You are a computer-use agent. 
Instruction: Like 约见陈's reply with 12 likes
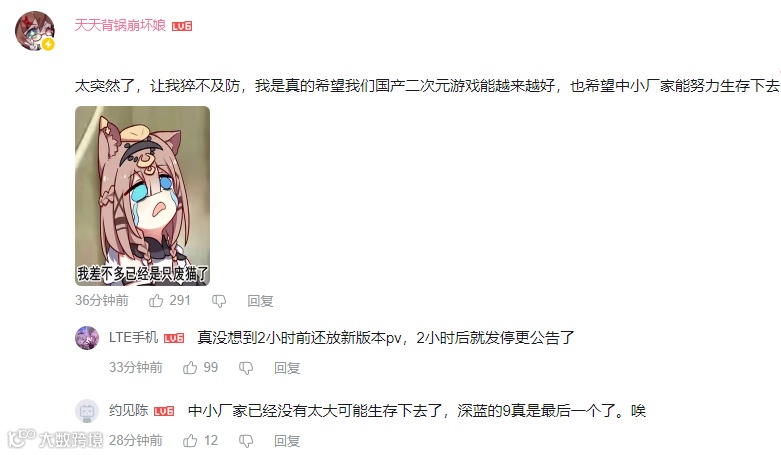pos(190,441)
